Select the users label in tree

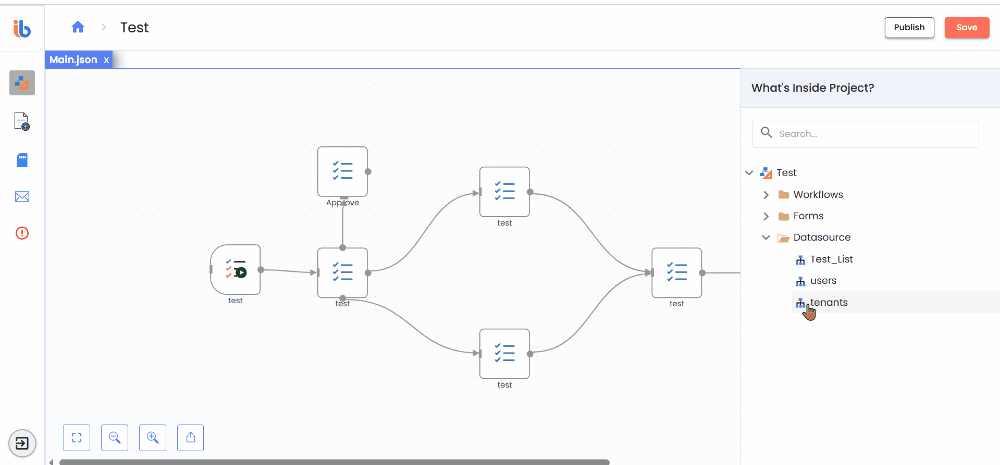pyautogui.click(x=823, y=281)
